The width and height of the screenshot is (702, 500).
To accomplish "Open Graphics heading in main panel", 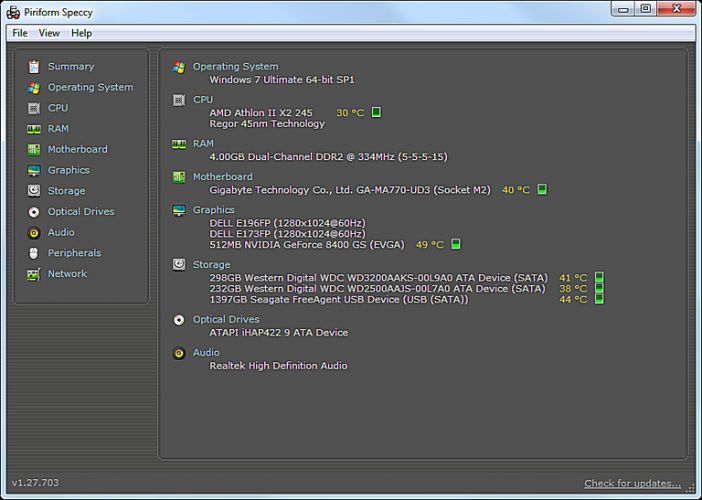I will (214, 210).
